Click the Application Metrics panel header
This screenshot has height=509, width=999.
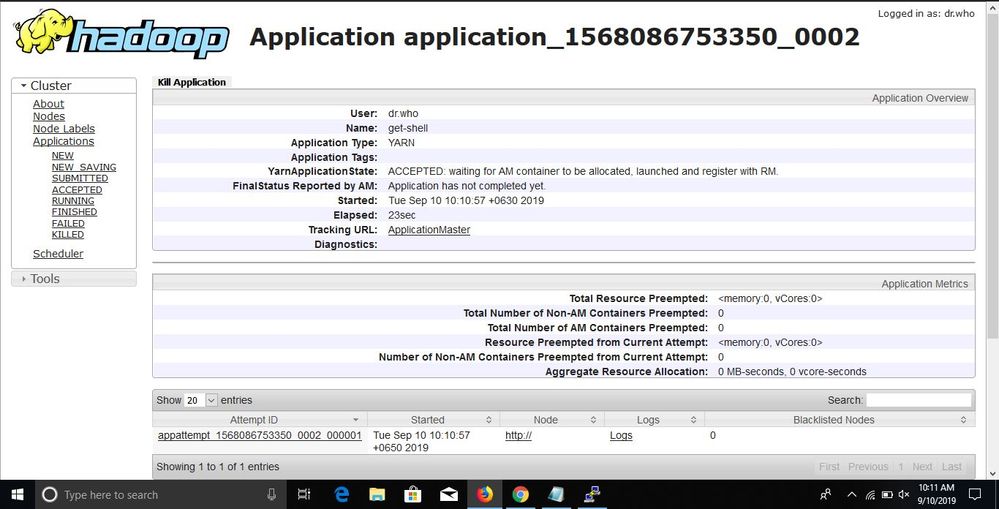(564, 284)
